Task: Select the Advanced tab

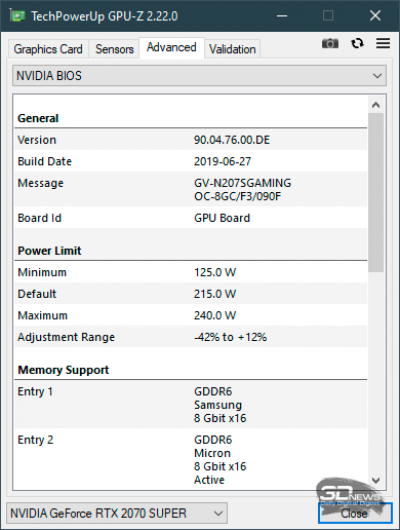Action: tap(171, 48)
